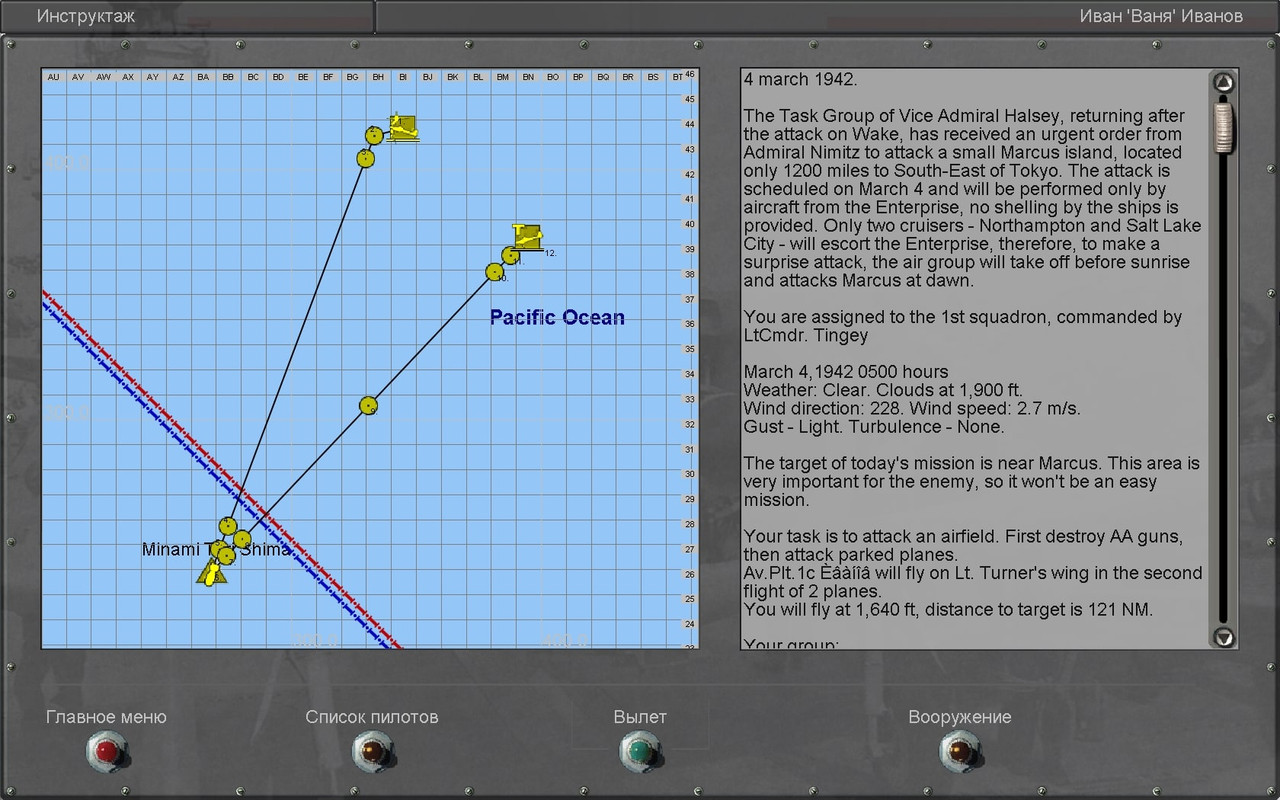Click the Вооружение label
The height and width of the screenshot is (800, 1280).
coord(960,717)
